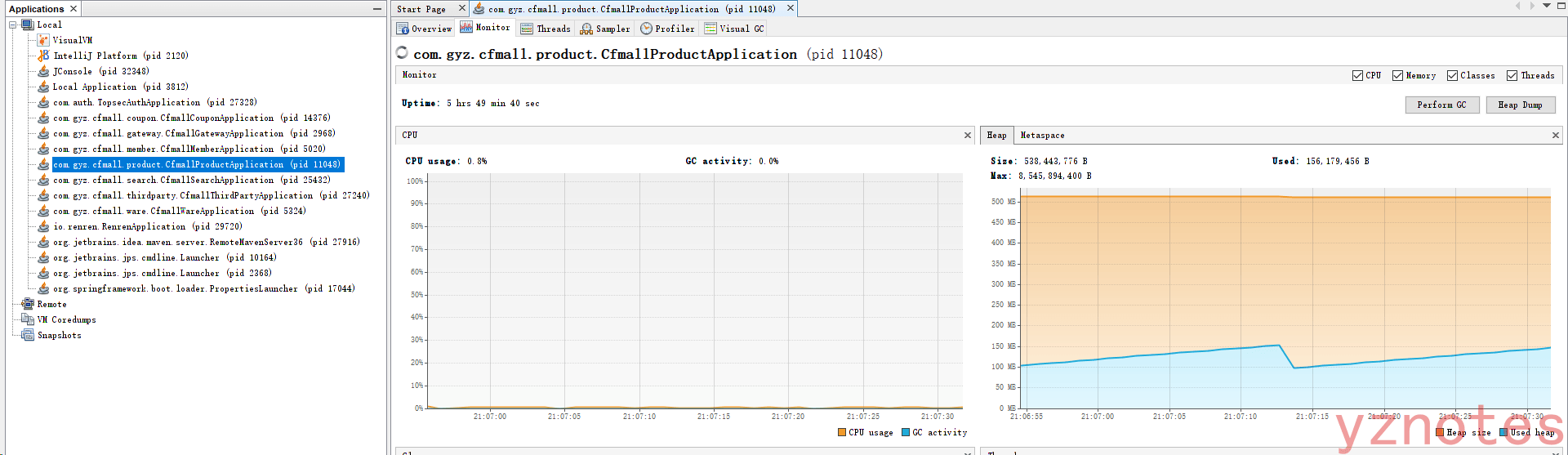Click the RemoteMavenServer36 Java icon
Image resolution: width=1568 pixels, height=455 pixels.
pos(43,242)
